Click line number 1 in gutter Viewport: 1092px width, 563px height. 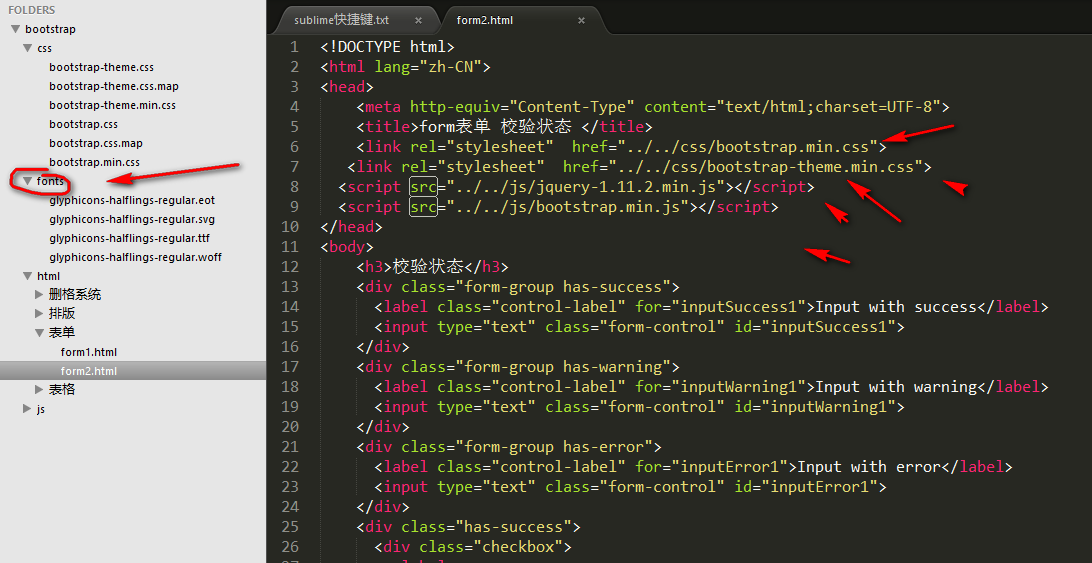click(295, 47)
